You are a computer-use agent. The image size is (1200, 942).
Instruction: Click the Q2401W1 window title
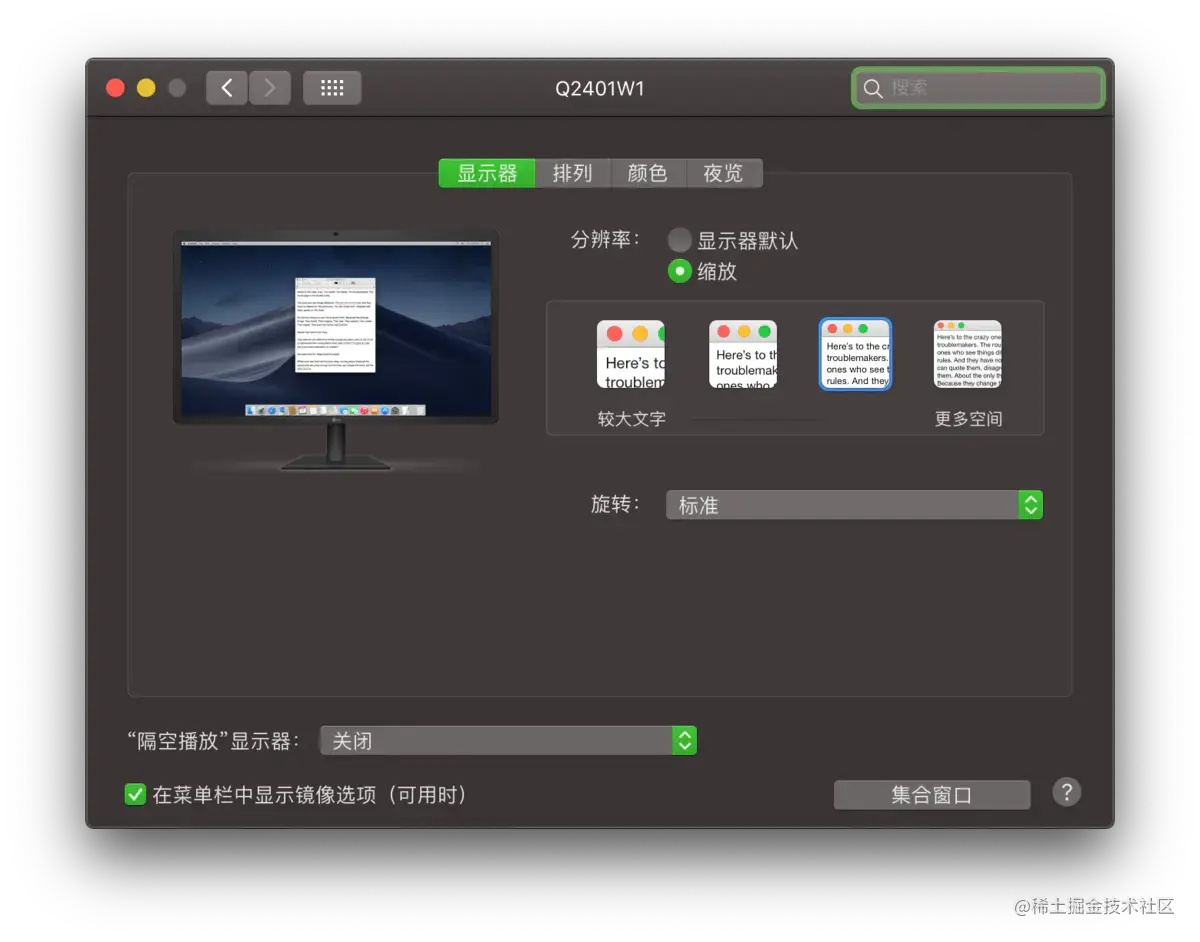pyautogui.click(x=600, y=88)
